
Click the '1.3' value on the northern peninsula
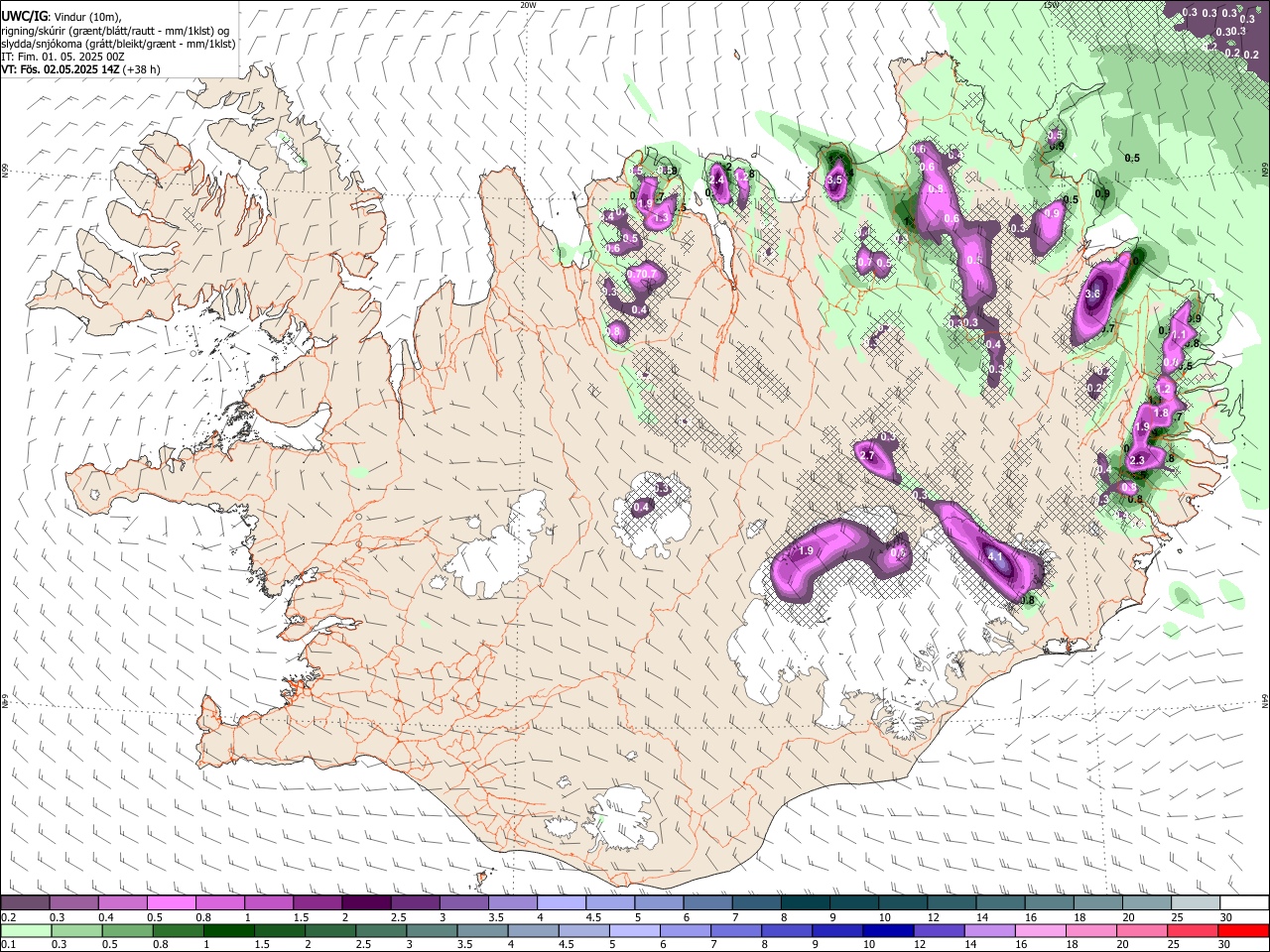click(662, 218)
